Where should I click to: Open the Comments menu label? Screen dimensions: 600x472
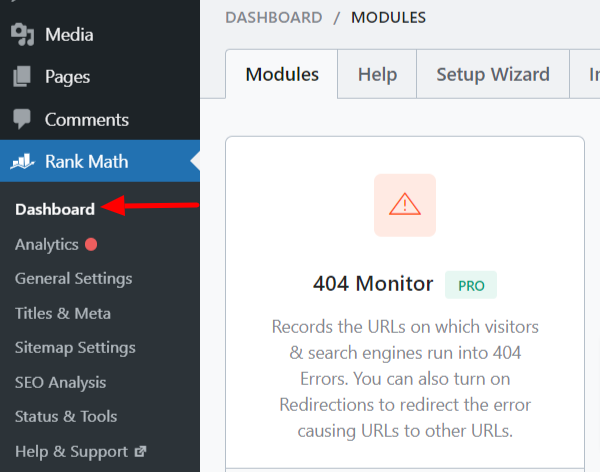coord(87,119)
